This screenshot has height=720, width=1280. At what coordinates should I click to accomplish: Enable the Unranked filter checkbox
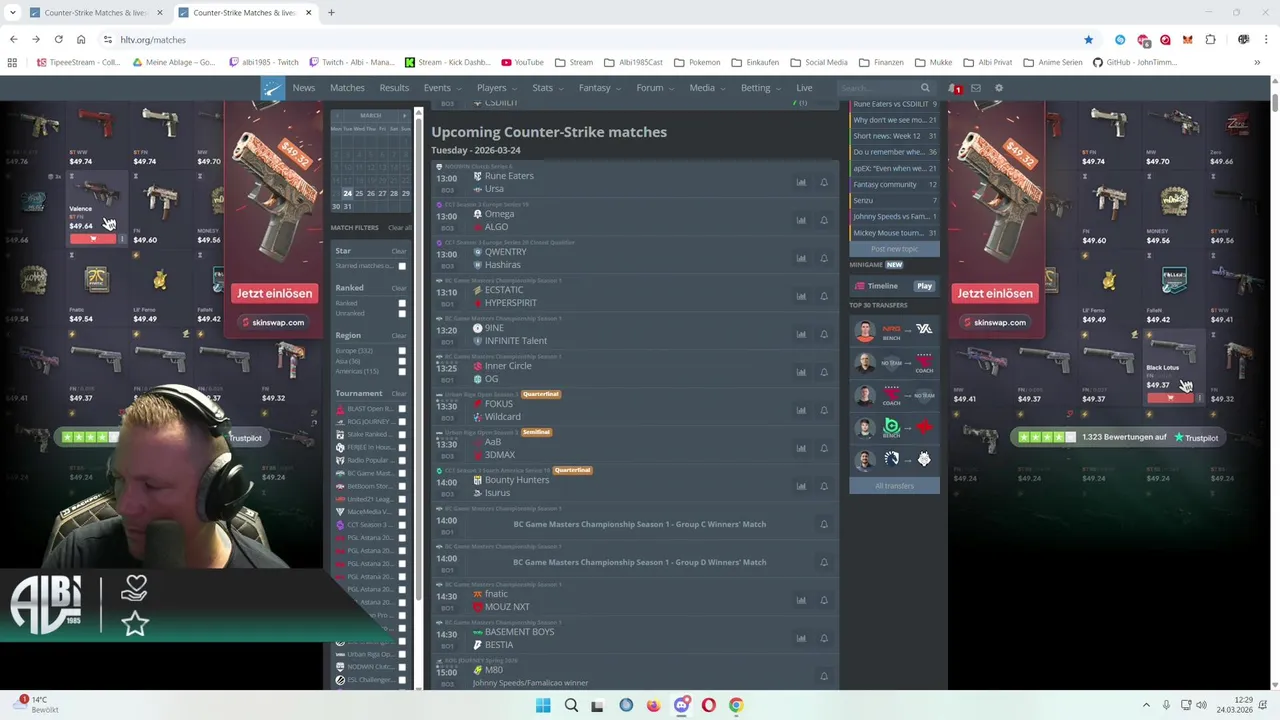click(x=402, y=313)
